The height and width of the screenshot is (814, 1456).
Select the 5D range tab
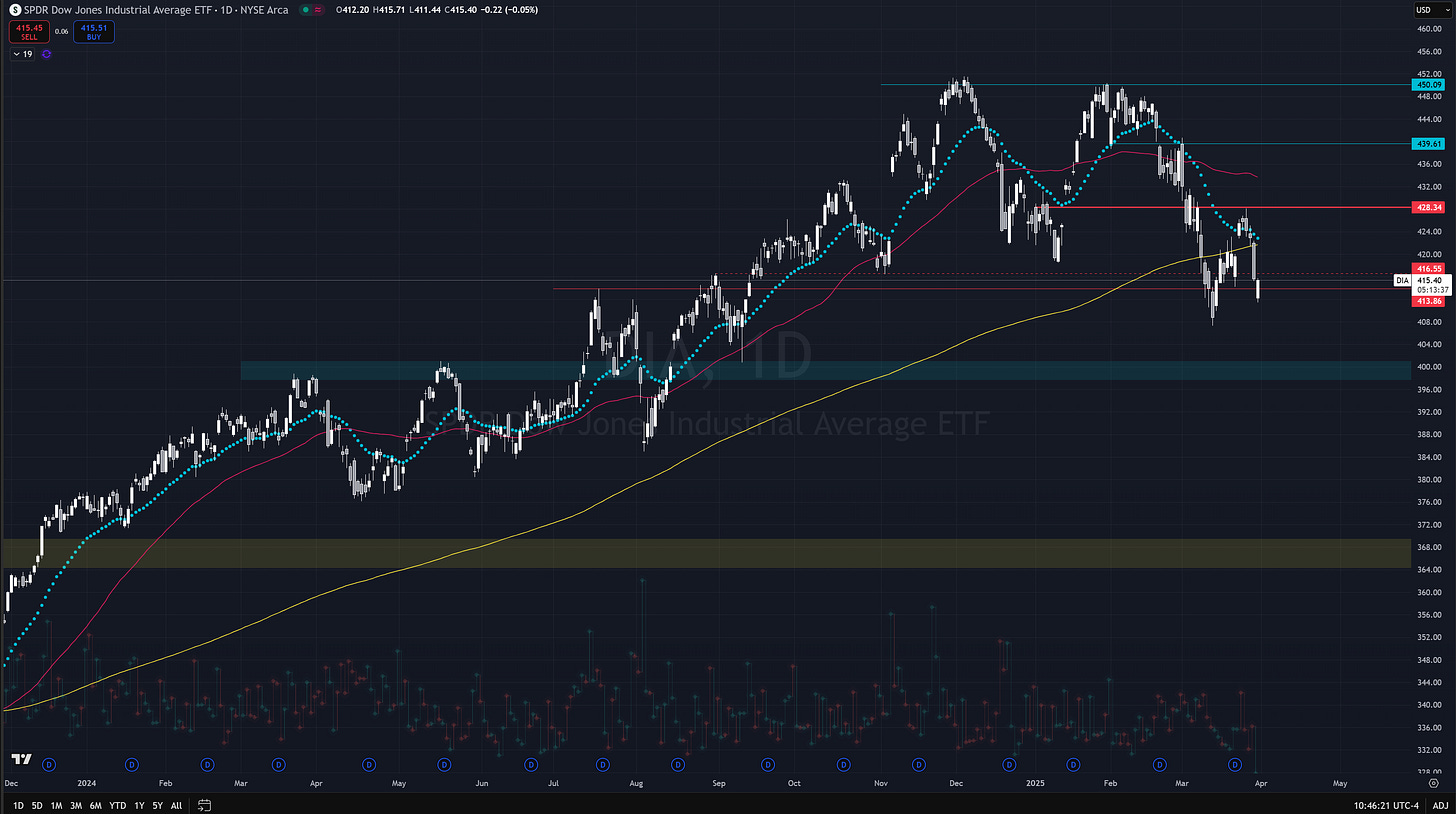coord(37,804)
